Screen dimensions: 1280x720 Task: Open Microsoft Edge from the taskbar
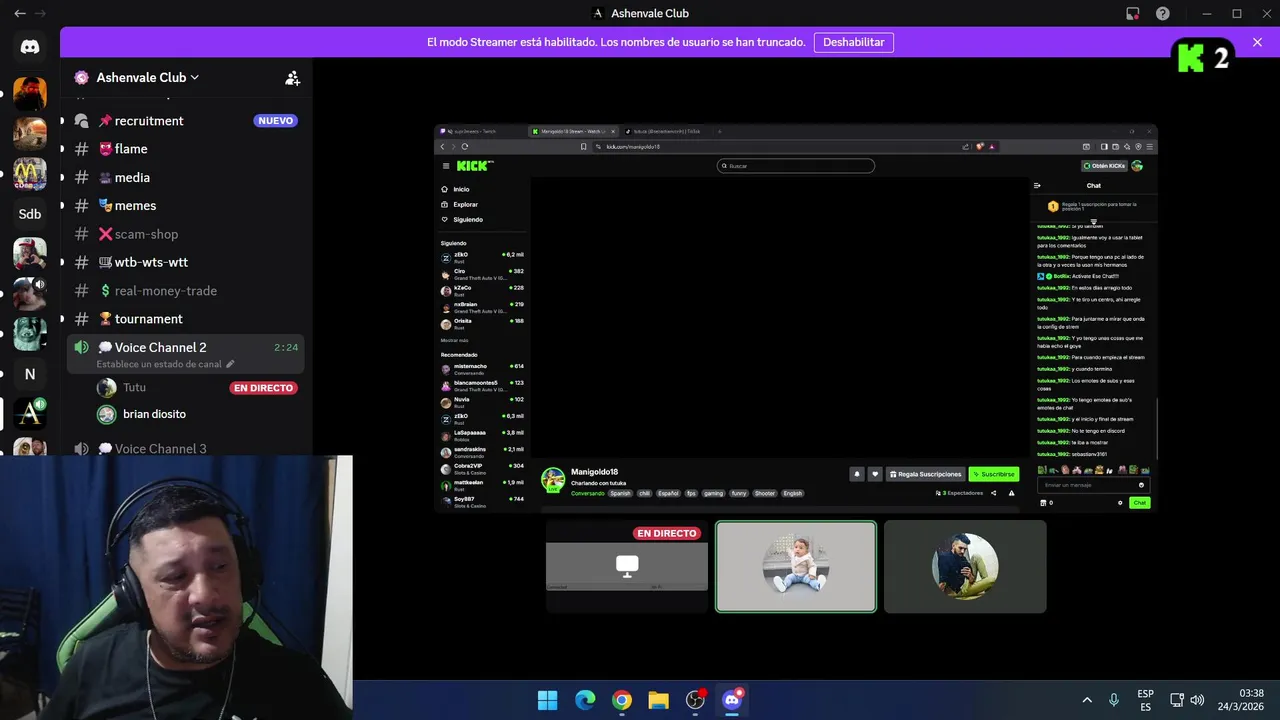click(x=585, y=700)
